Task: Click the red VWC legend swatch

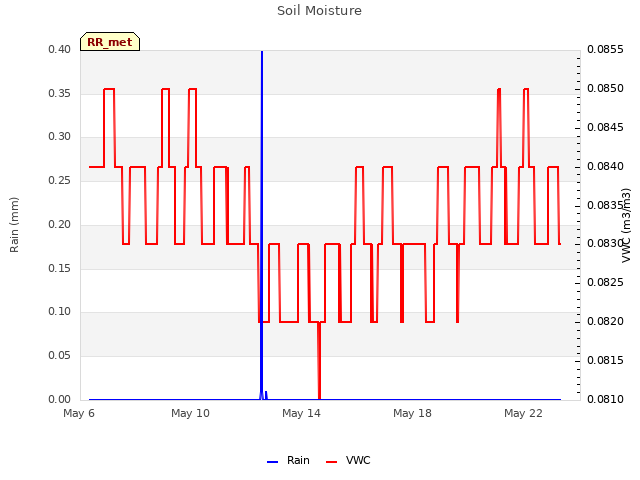Action: [x=331, y=462]
